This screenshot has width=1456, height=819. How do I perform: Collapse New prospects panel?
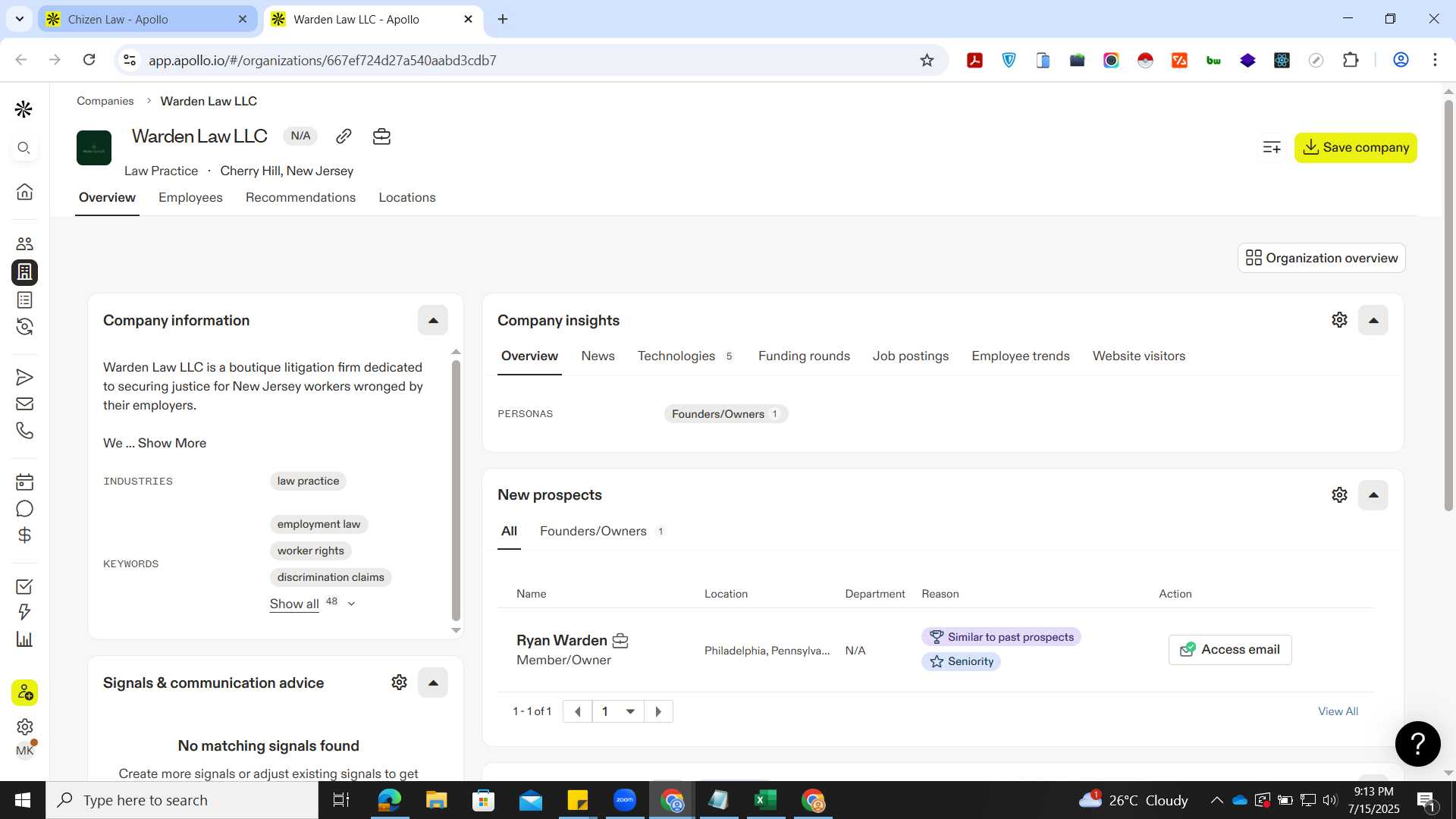coord(1373,495)
